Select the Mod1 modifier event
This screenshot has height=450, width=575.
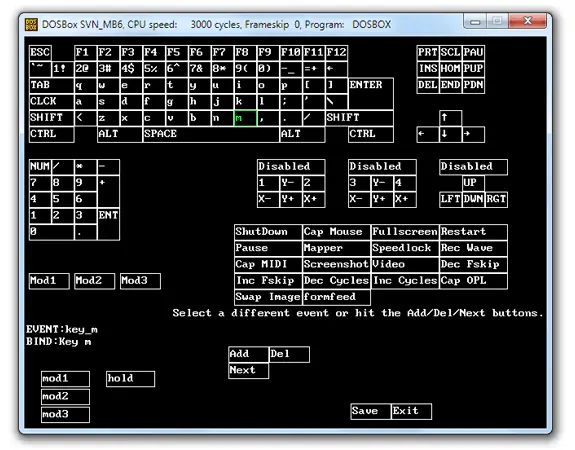point(49,281)
